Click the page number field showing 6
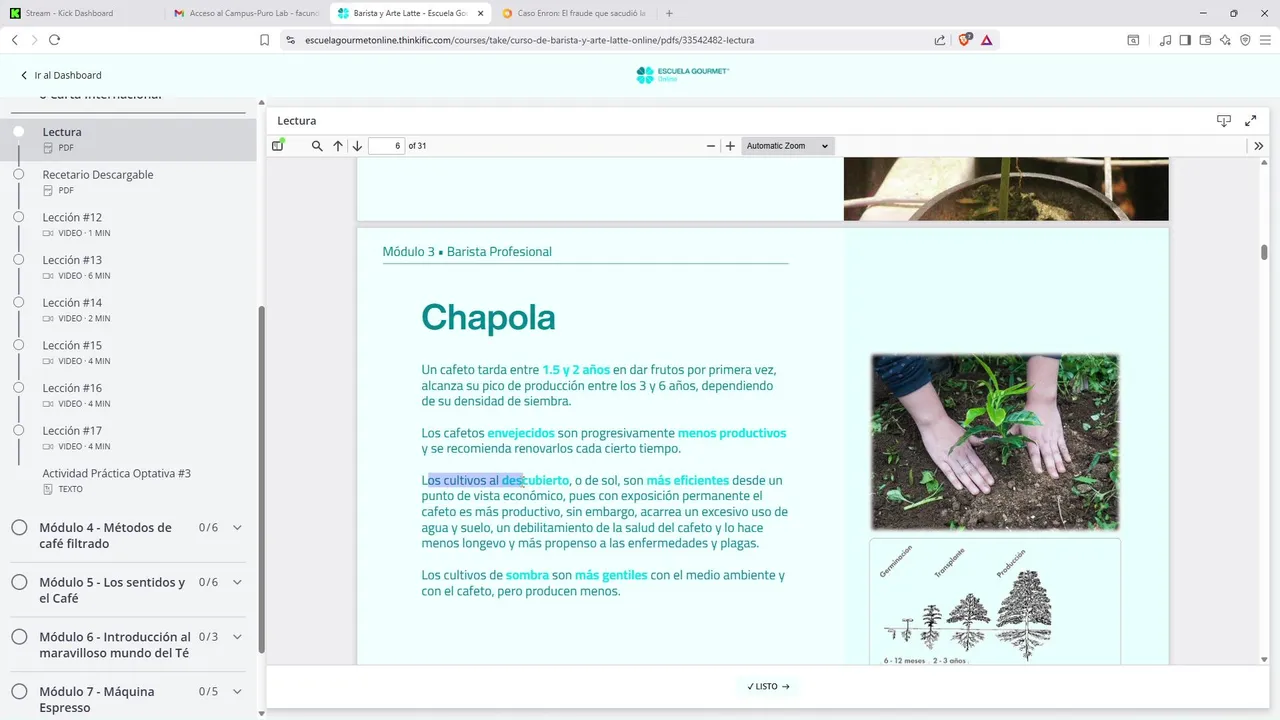1280x720 pixels. (x=386, y=146)
